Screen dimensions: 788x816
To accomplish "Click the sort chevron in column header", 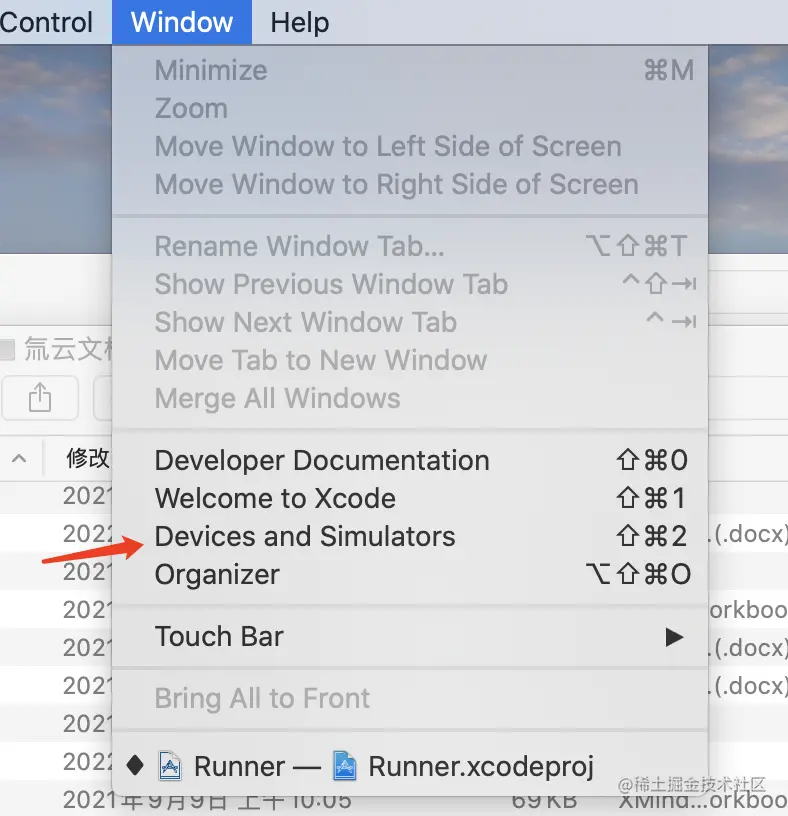I will pos(19,459).
